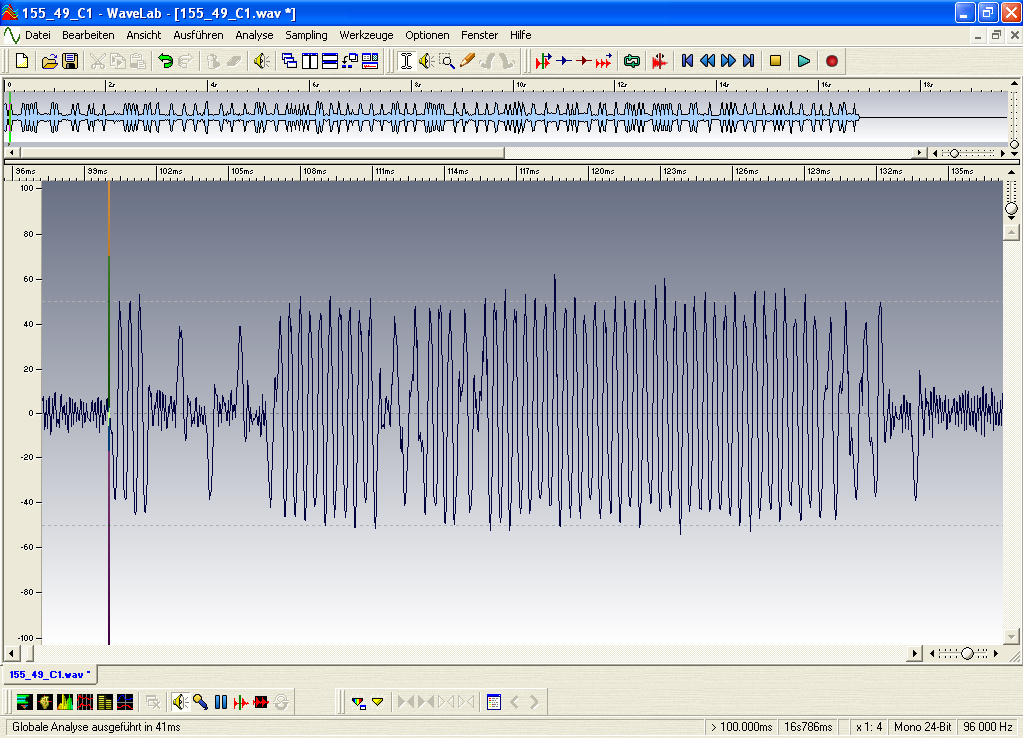This screenshot has height=738, width=1023.
Task: Click the Save file disk icon
Action: pyautogui.click(x=70, y=61)
